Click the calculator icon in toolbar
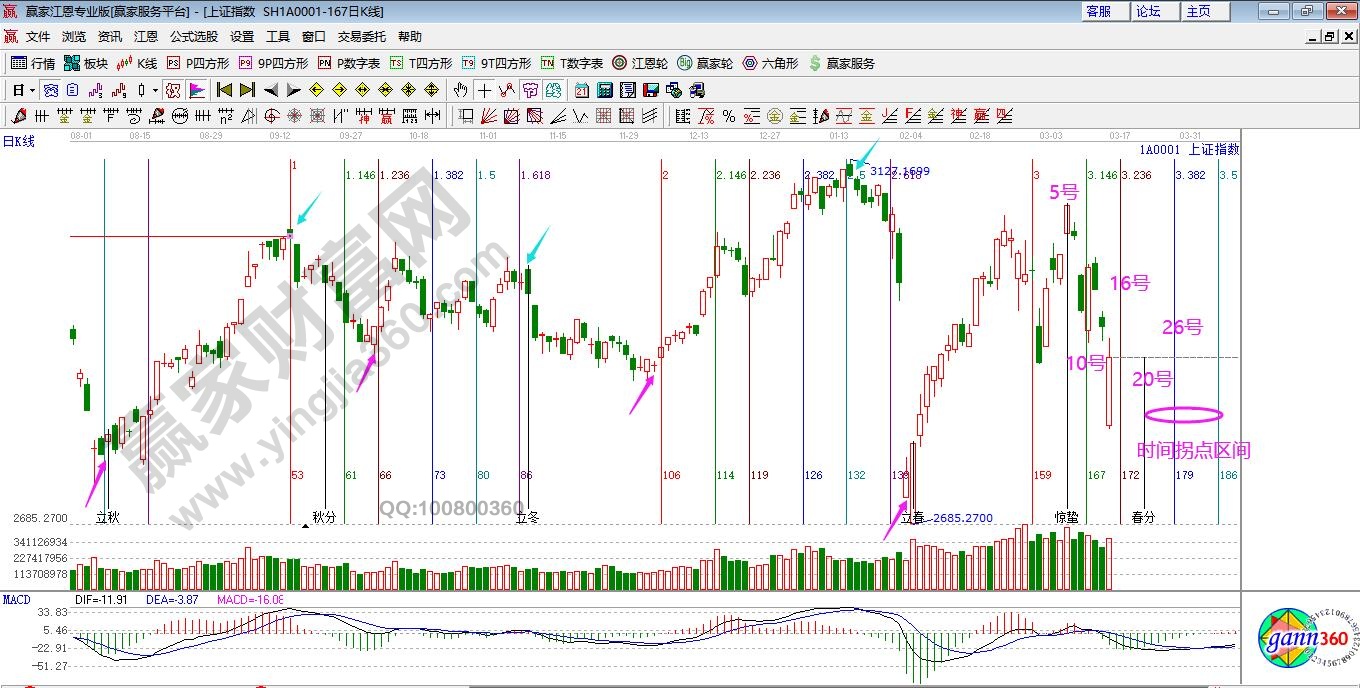 [x=603, y=90]
